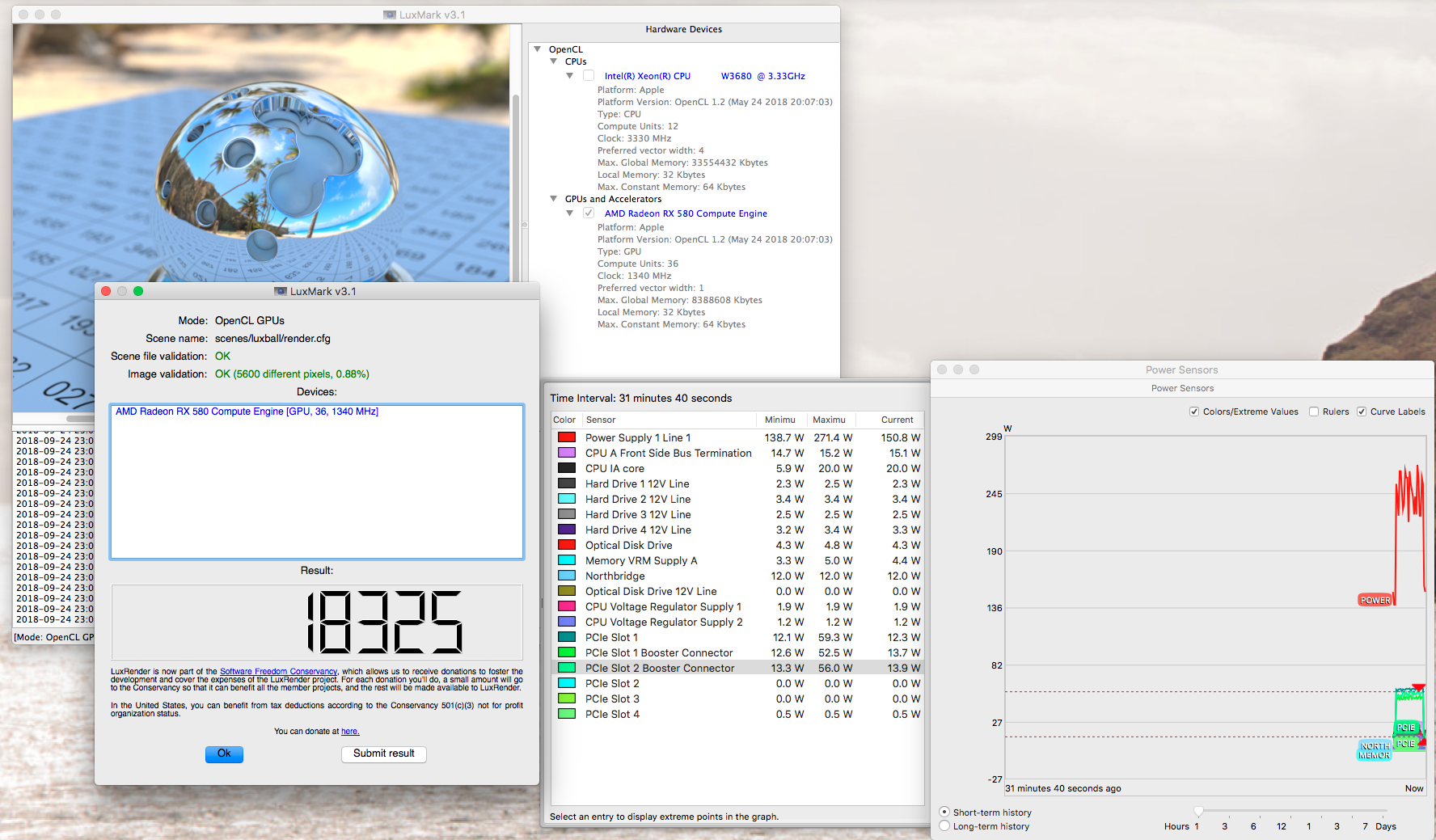The image size is (1436, 840).
Task: Adjust the history time range slider
Action: pos(1198,811)
